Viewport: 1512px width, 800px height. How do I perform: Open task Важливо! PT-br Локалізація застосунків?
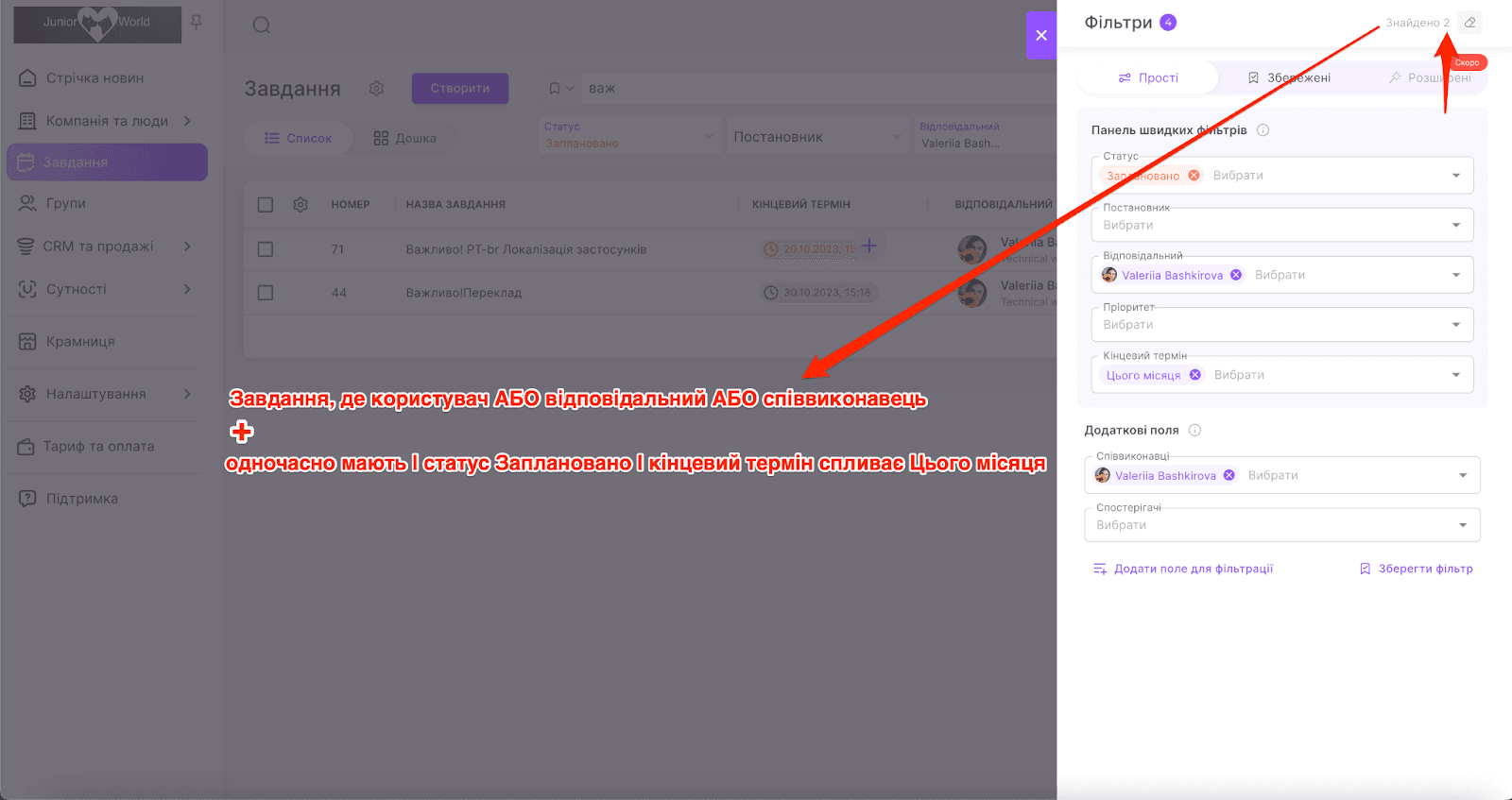click(526, 249)
